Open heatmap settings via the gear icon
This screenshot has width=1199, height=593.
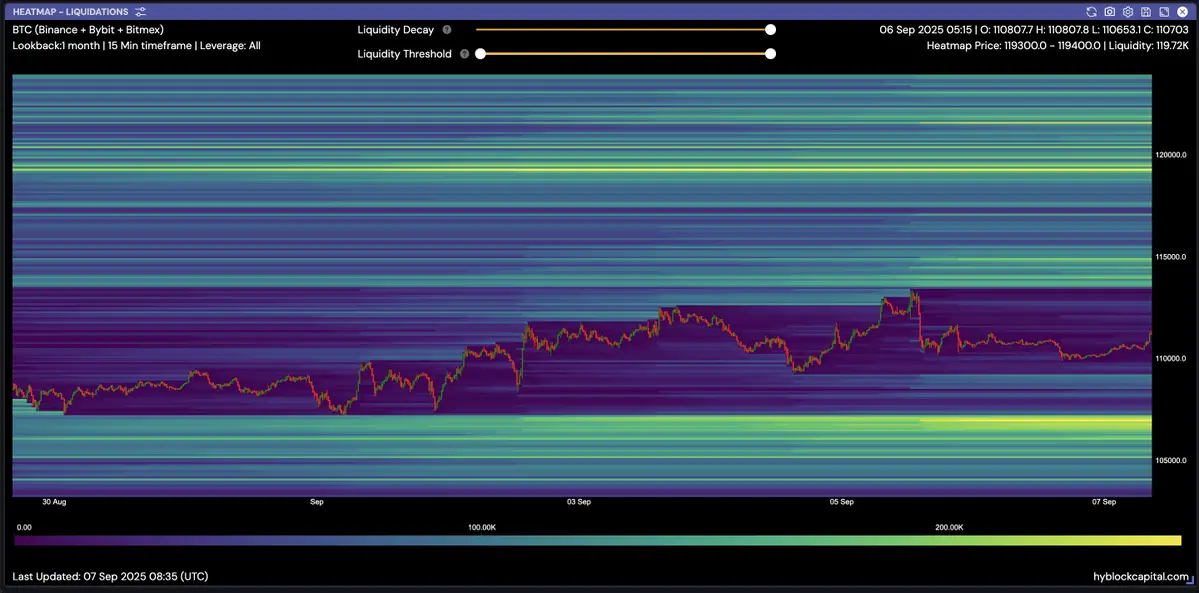point(1127,11)
